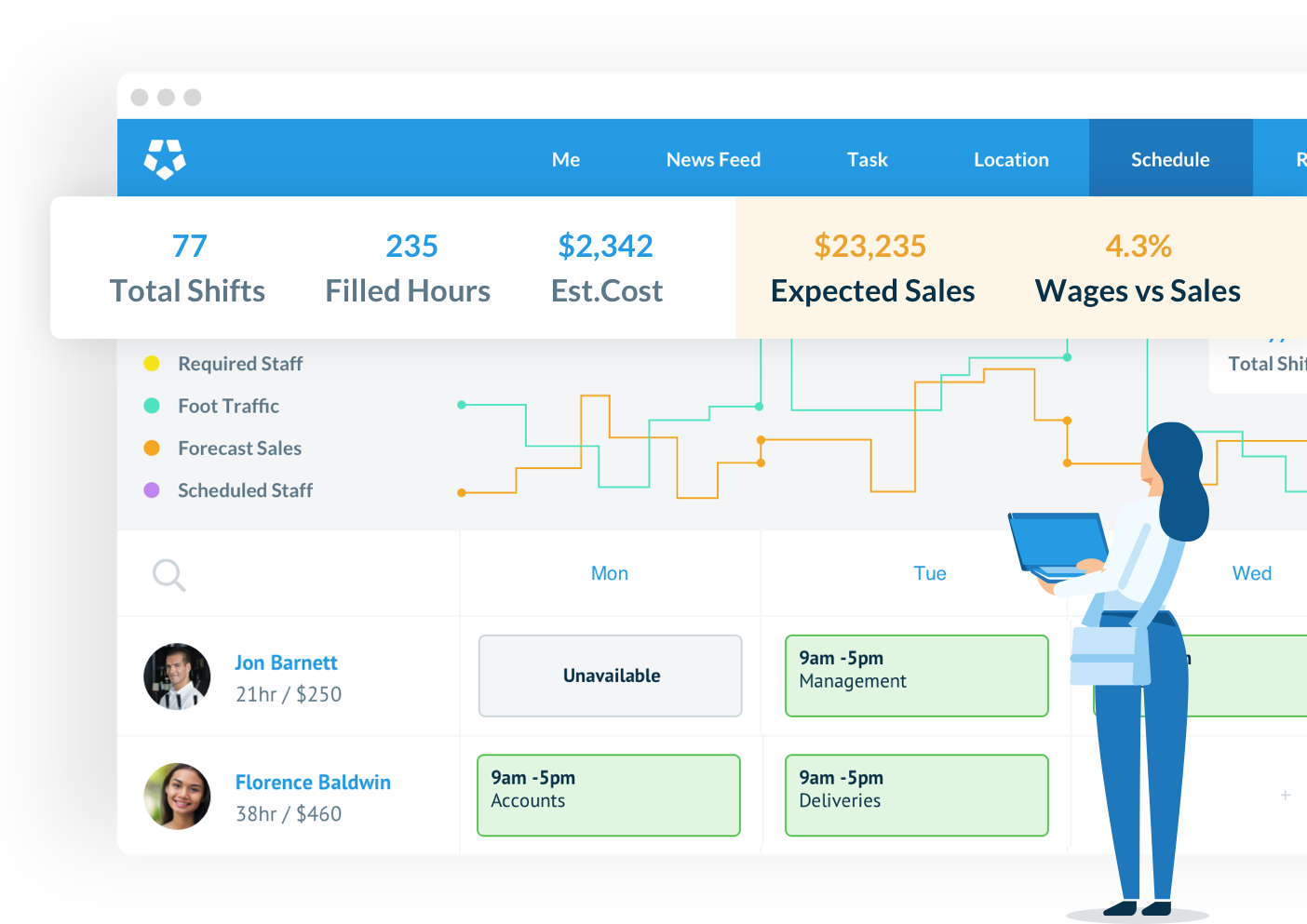Click the Scheduled Staff purple legend dot

(152, 490)
